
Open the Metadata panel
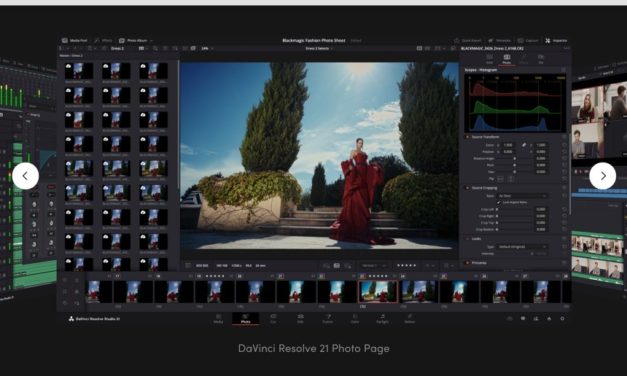[500, 40]
